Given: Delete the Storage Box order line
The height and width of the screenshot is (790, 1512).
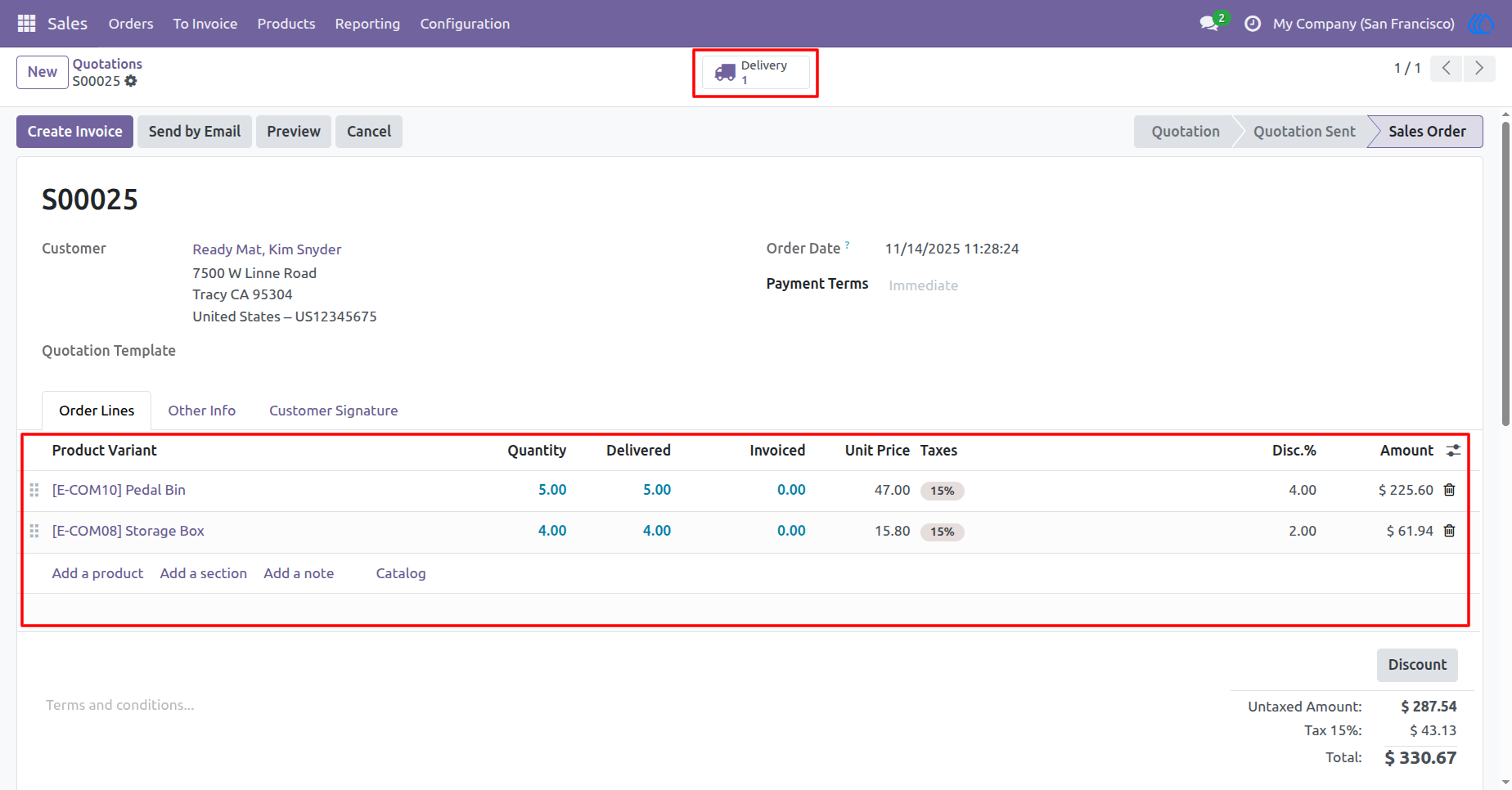Looking at the screenshot, I should pyautogui.click(x=1449, y=531).
